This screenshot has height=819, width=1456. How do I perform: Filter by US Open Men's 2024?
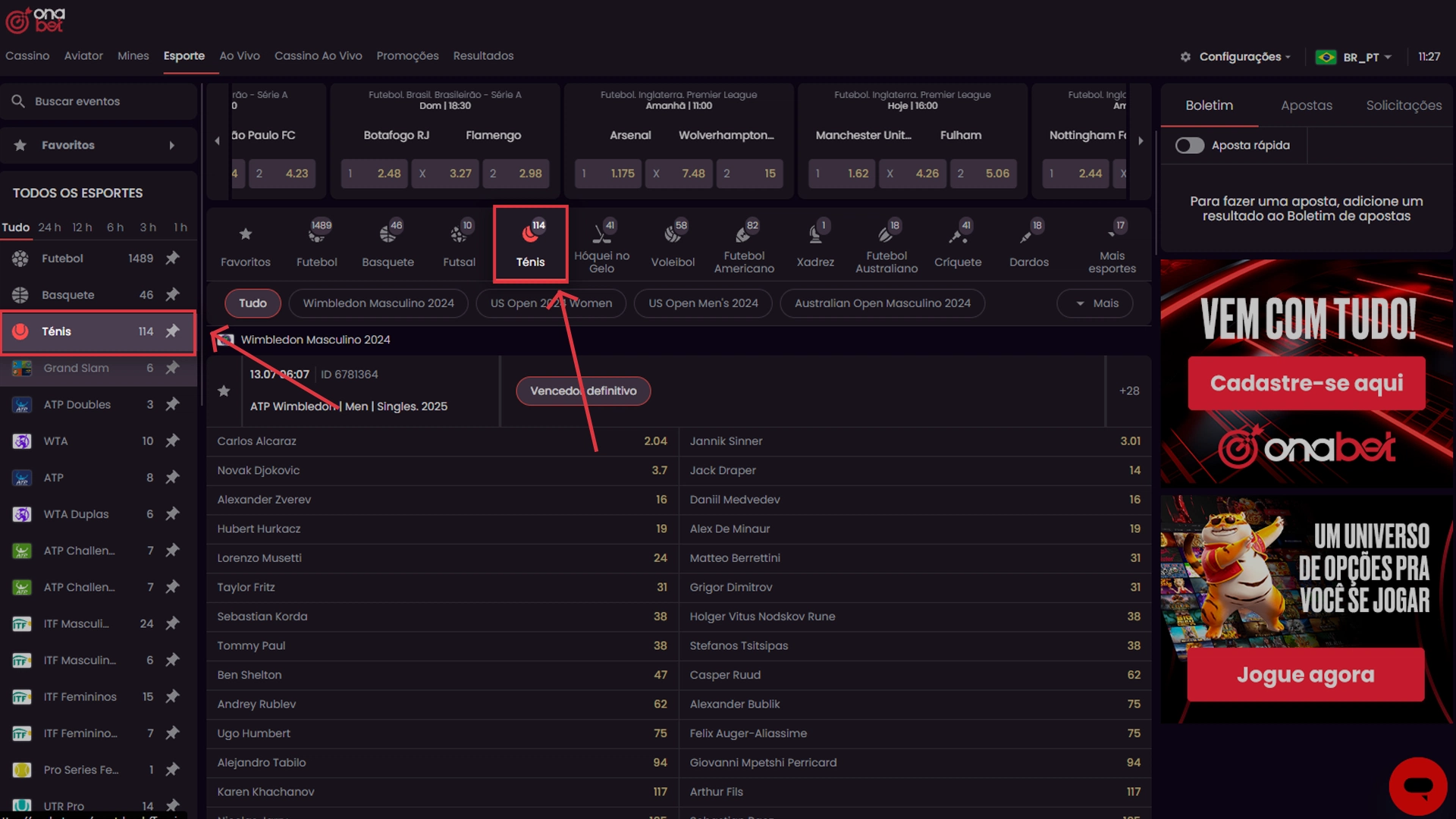703,303
